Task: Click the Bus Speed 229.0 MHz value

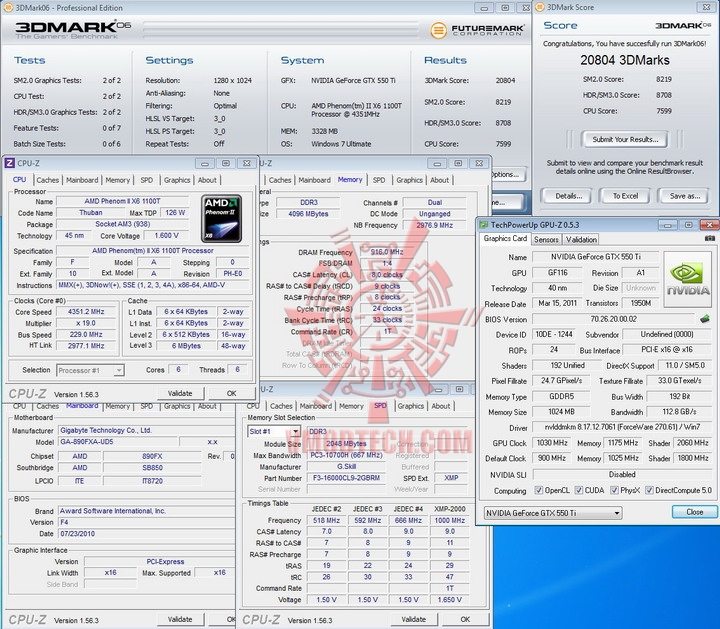Action: [86, 335]
